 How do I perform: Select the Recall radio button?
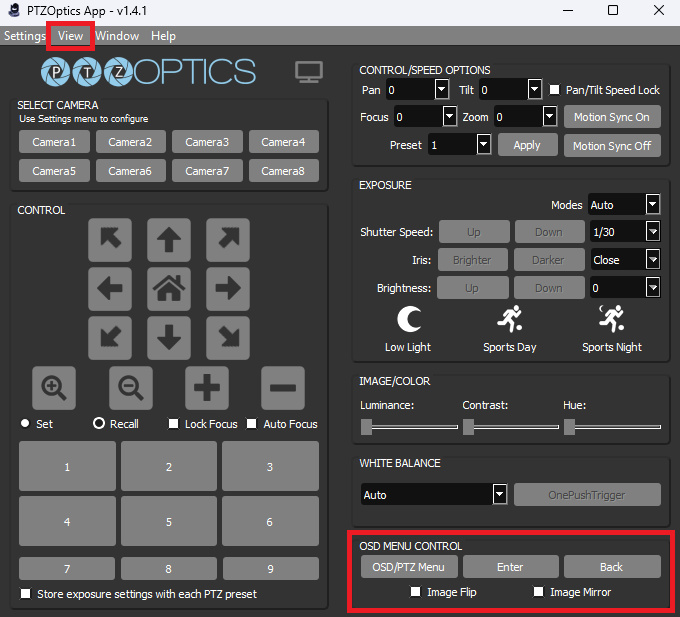pos(99,424)
